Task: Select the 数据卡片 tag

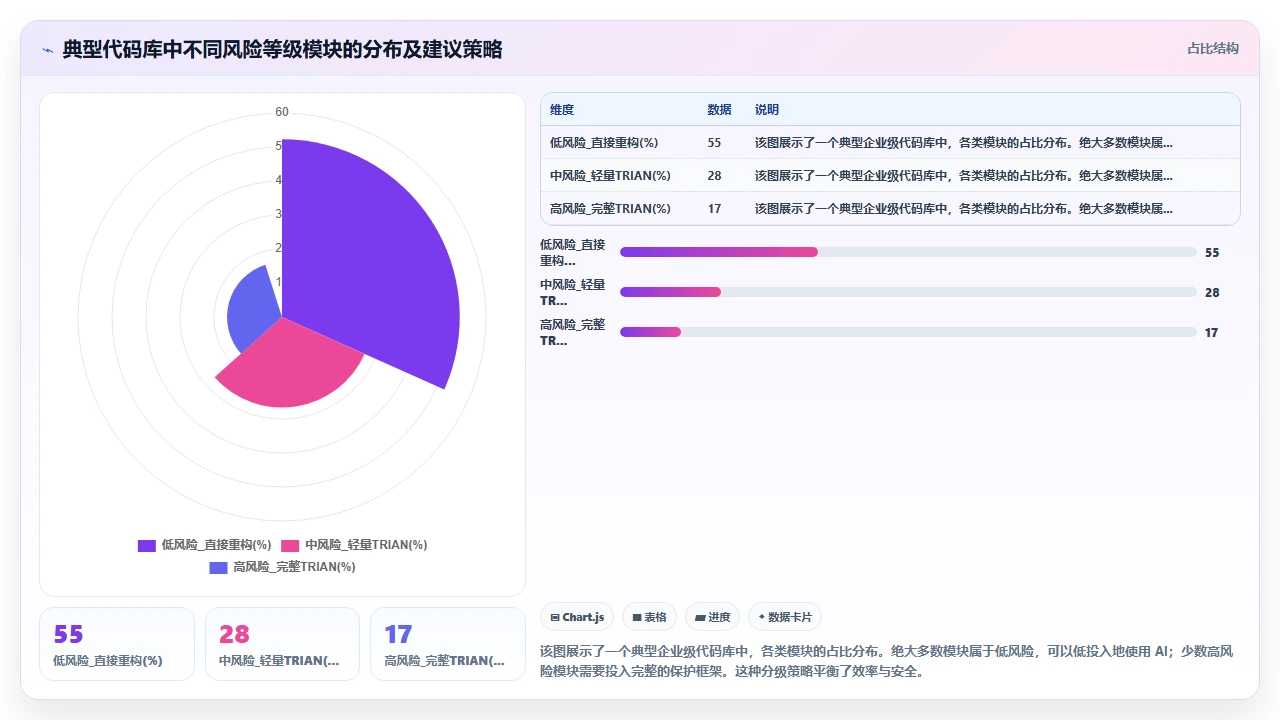Action: coord(785,617)
